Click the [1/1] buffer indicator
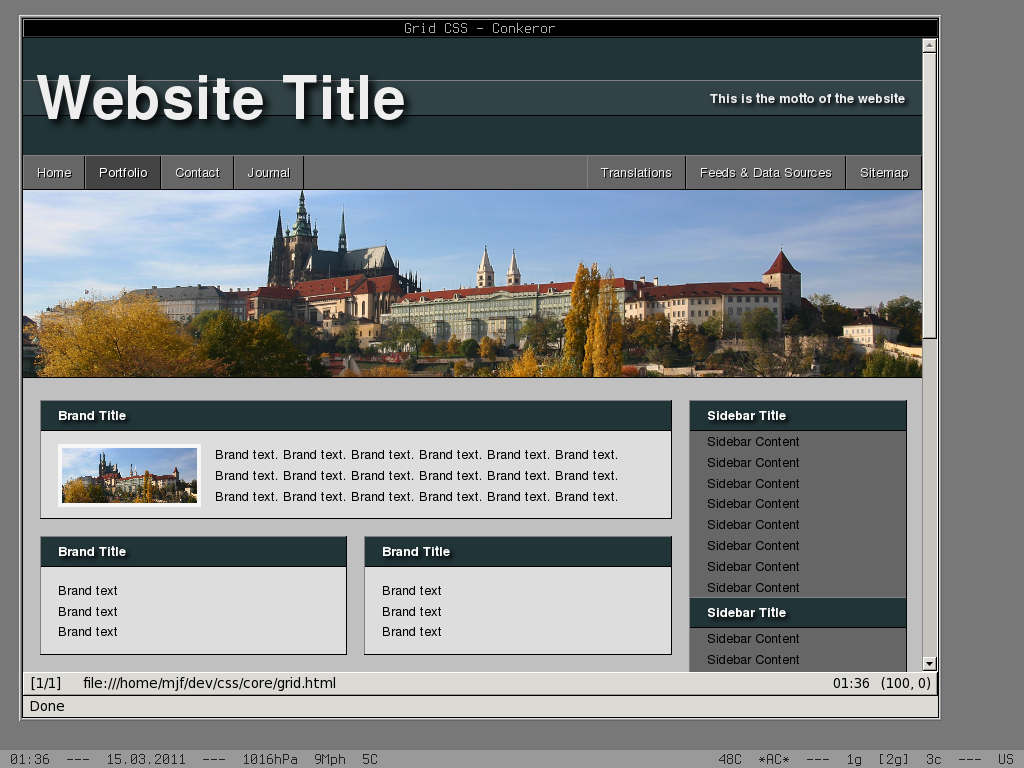 (46, 684)
